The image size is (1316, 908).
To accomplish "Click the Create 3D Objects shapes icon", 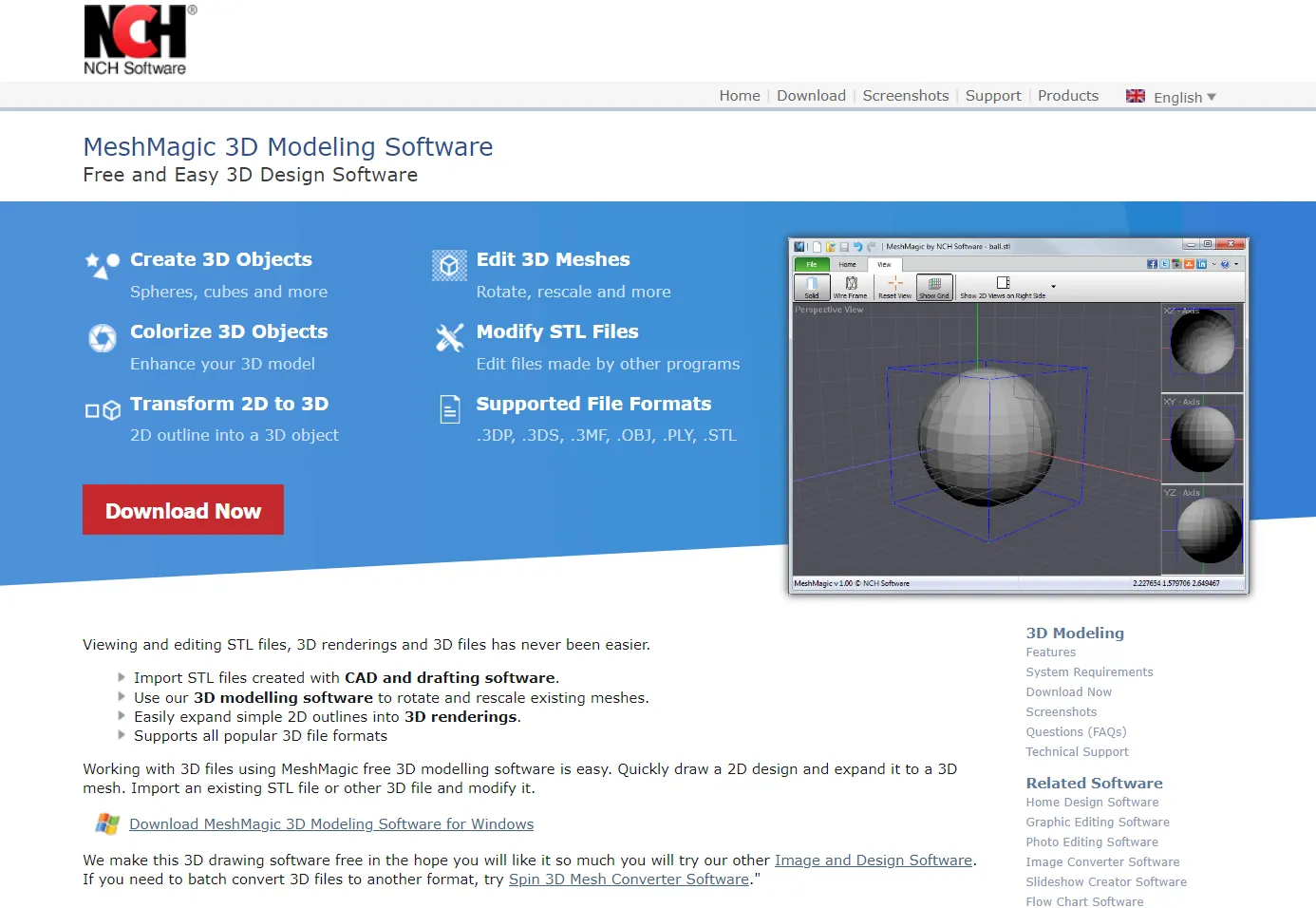I will [x=103, y=265].
